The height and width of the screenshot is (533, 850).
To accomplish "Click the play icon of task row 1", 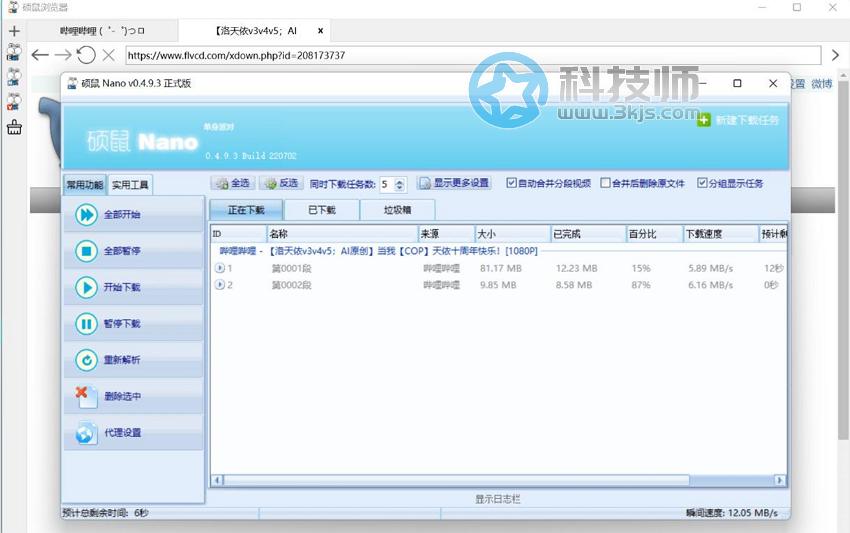I will [220, 268].
